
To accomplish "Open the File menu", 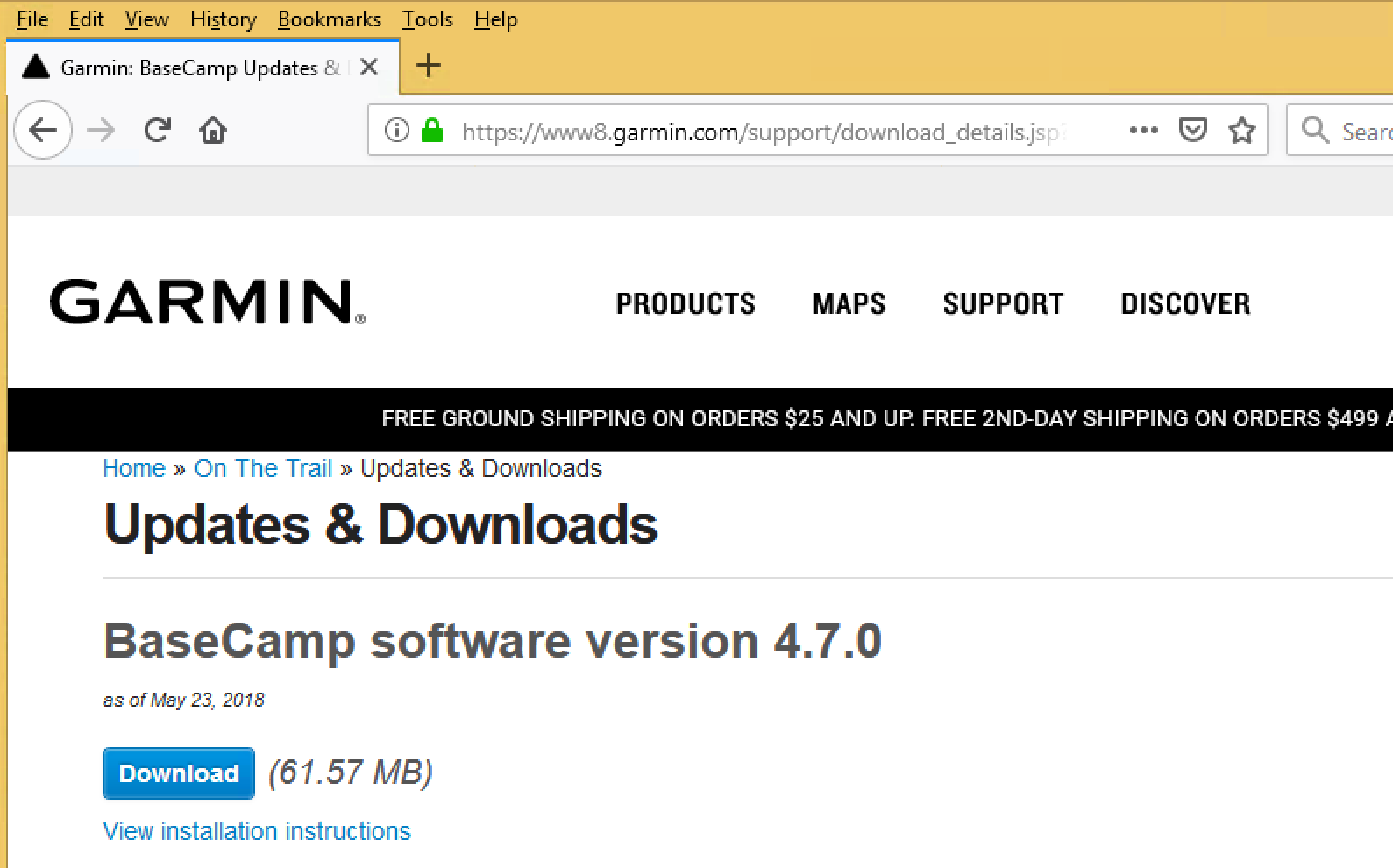I will point(32,19).
